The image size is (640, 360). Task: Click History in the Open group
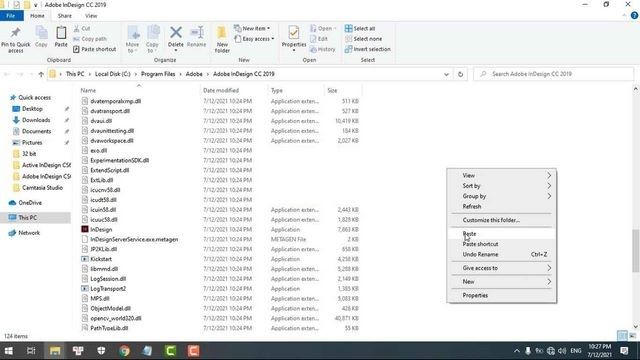322,49
